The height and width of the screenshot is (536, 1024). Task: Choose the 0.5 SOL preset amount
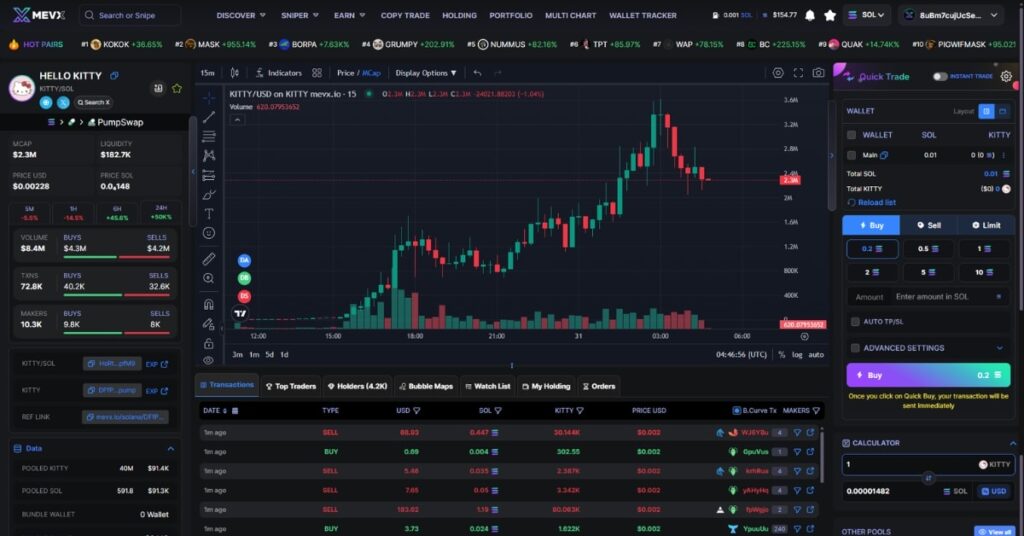point(928,249)
